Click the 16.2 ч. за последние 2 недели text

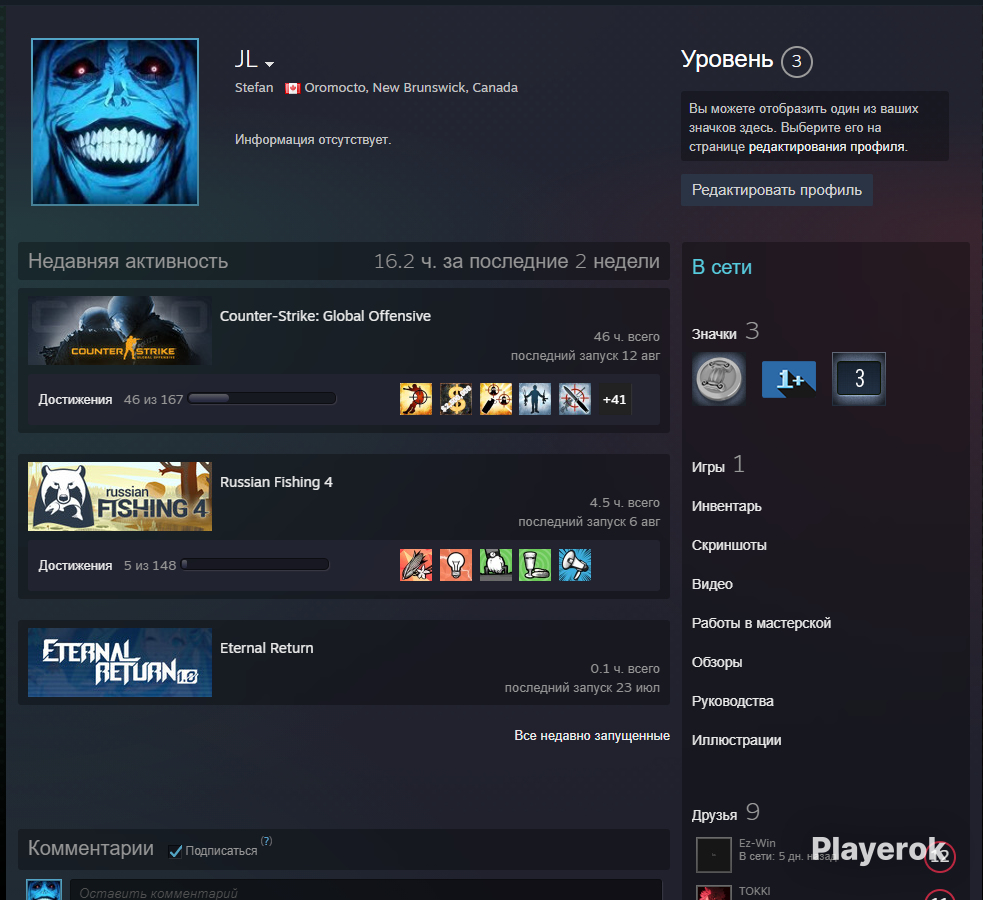click(x=517, y=261)
